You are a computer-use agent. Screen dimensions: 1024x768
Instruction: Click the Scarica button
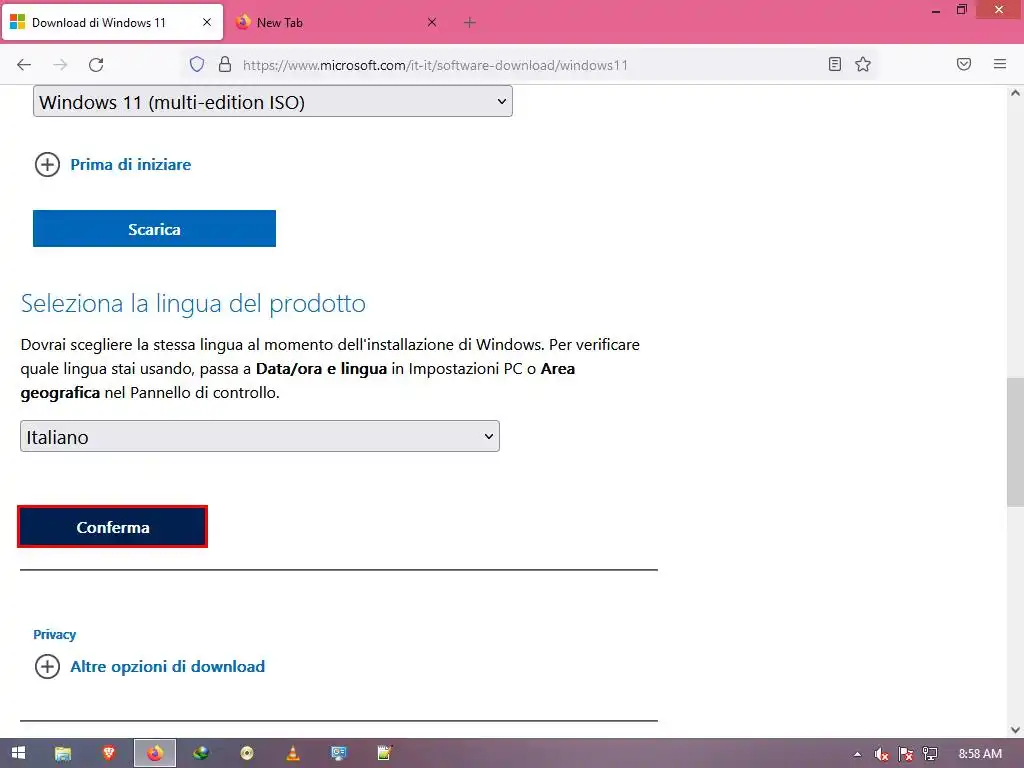(154, 229)
